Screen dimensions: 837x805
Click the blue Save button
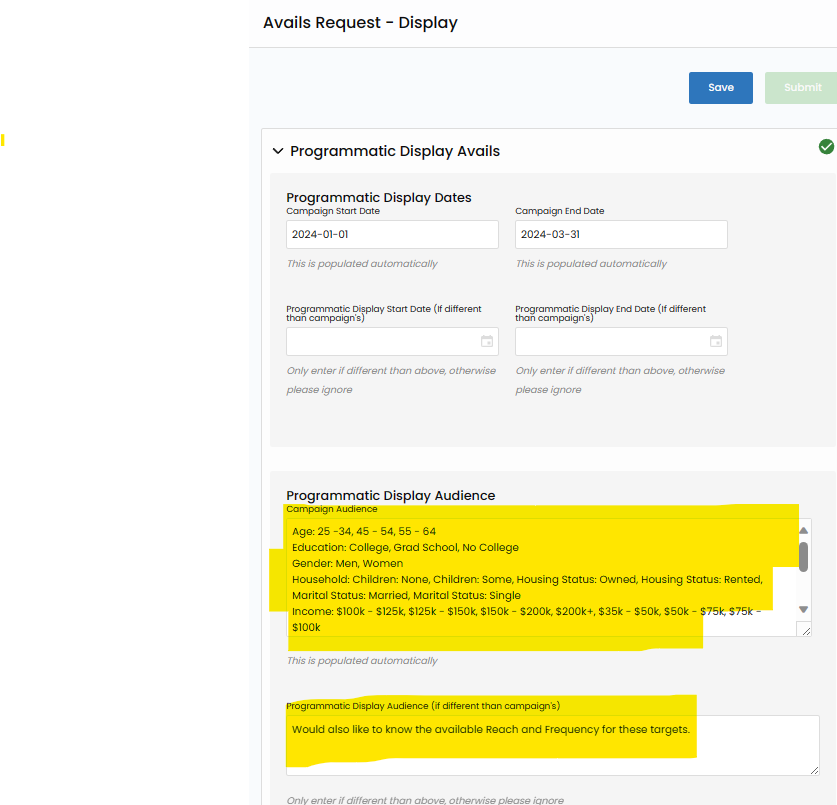[720, 88]
